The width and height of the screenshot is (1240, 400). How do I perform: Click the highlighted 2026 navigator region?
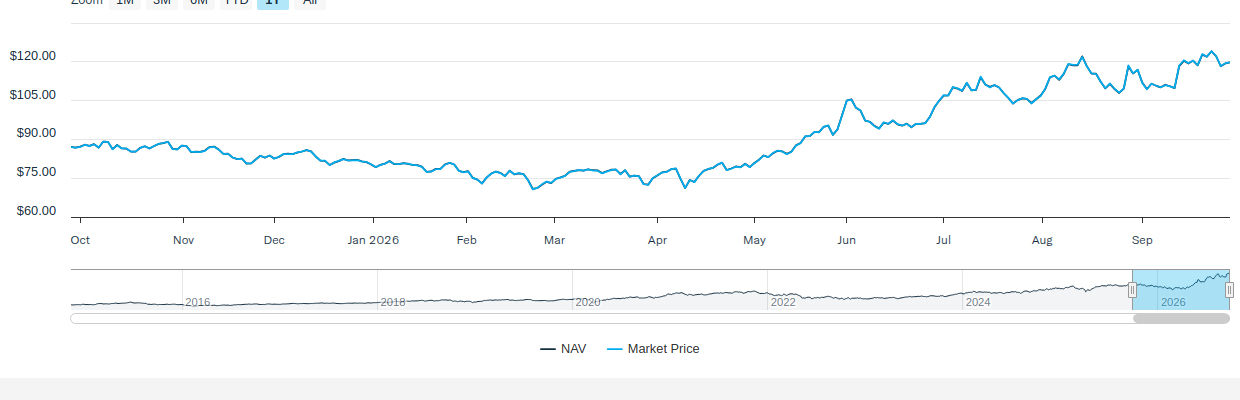tap(1181, 290)
